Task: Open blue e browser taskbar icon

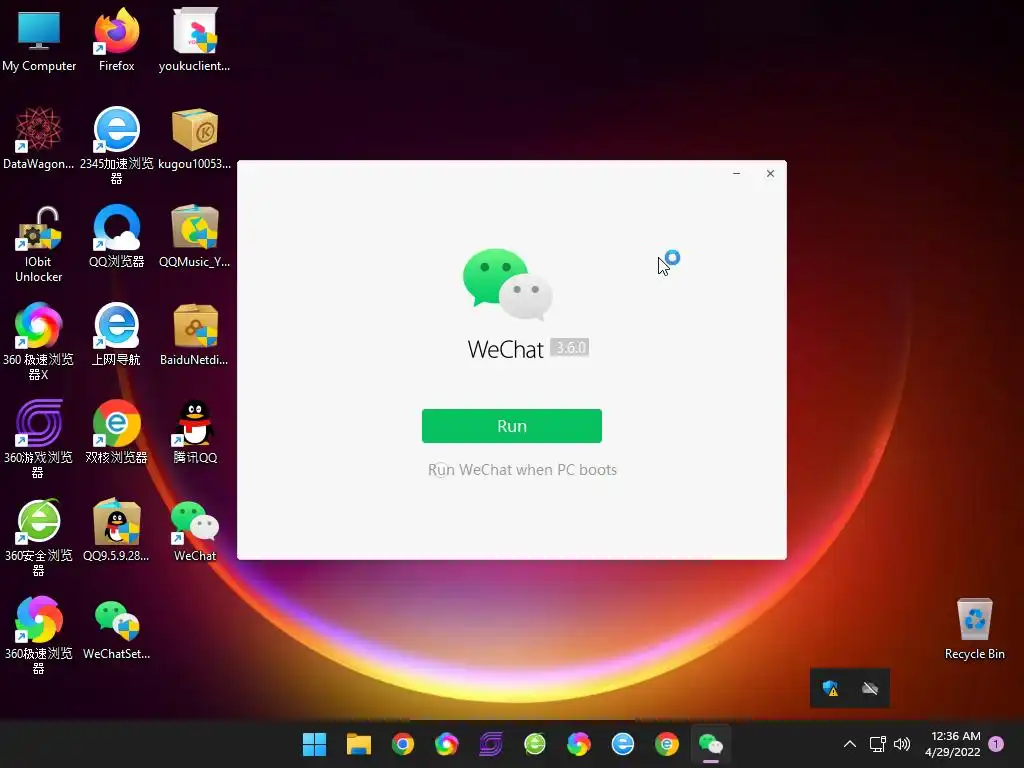Action: 622,744
